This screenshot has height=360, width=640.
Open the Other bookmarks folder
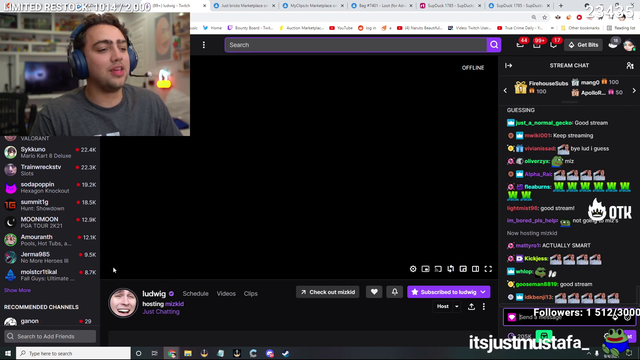580,28
